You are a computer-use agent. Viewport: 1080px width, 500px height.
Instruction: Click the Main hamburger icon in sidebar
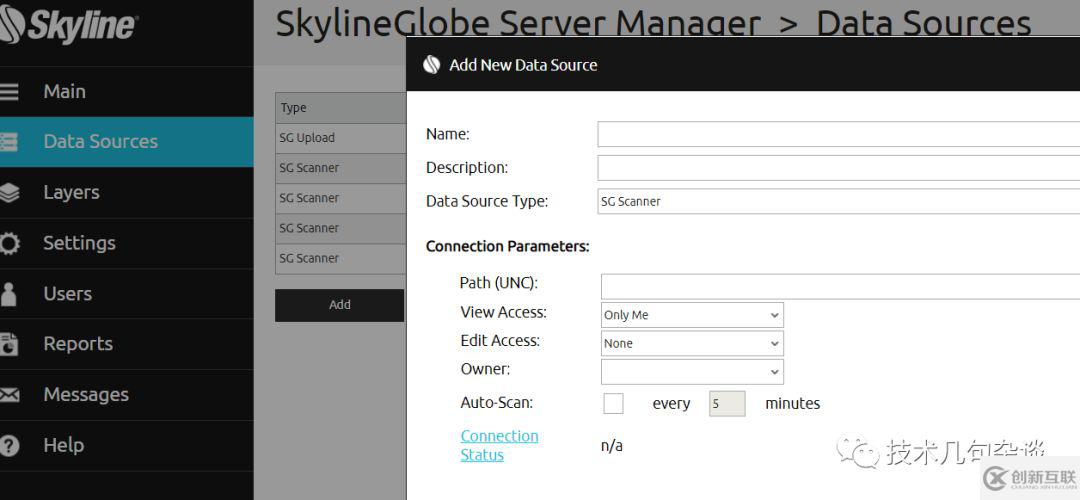pos(9,92)
